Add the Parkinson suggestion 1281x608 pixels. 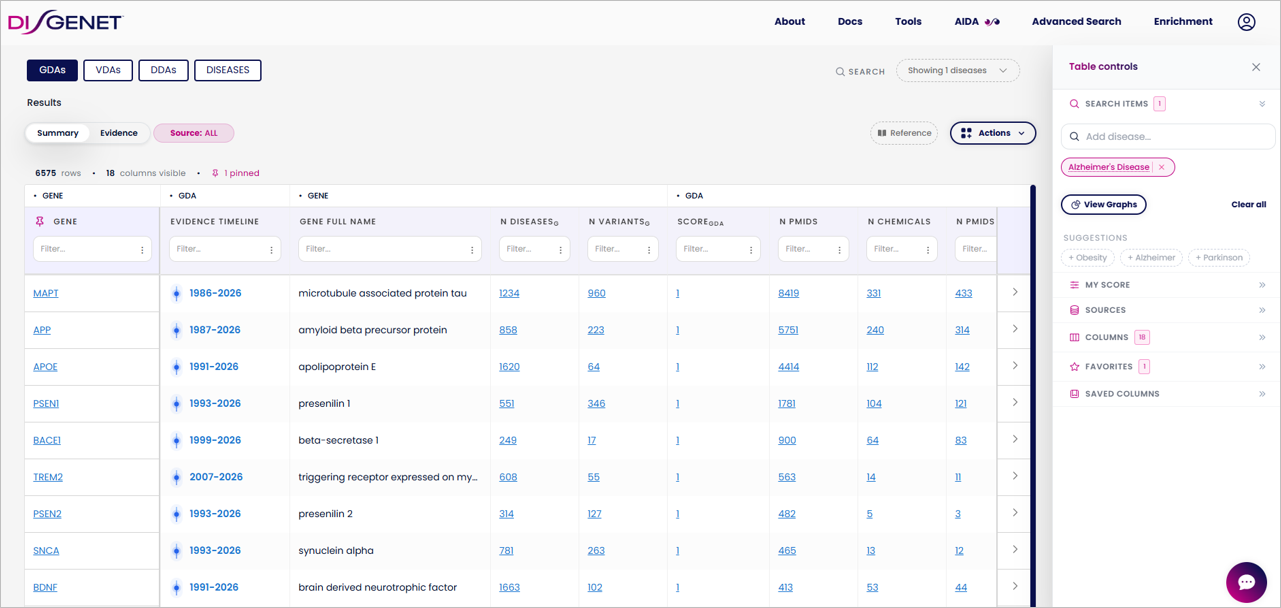coord(1219,258)
